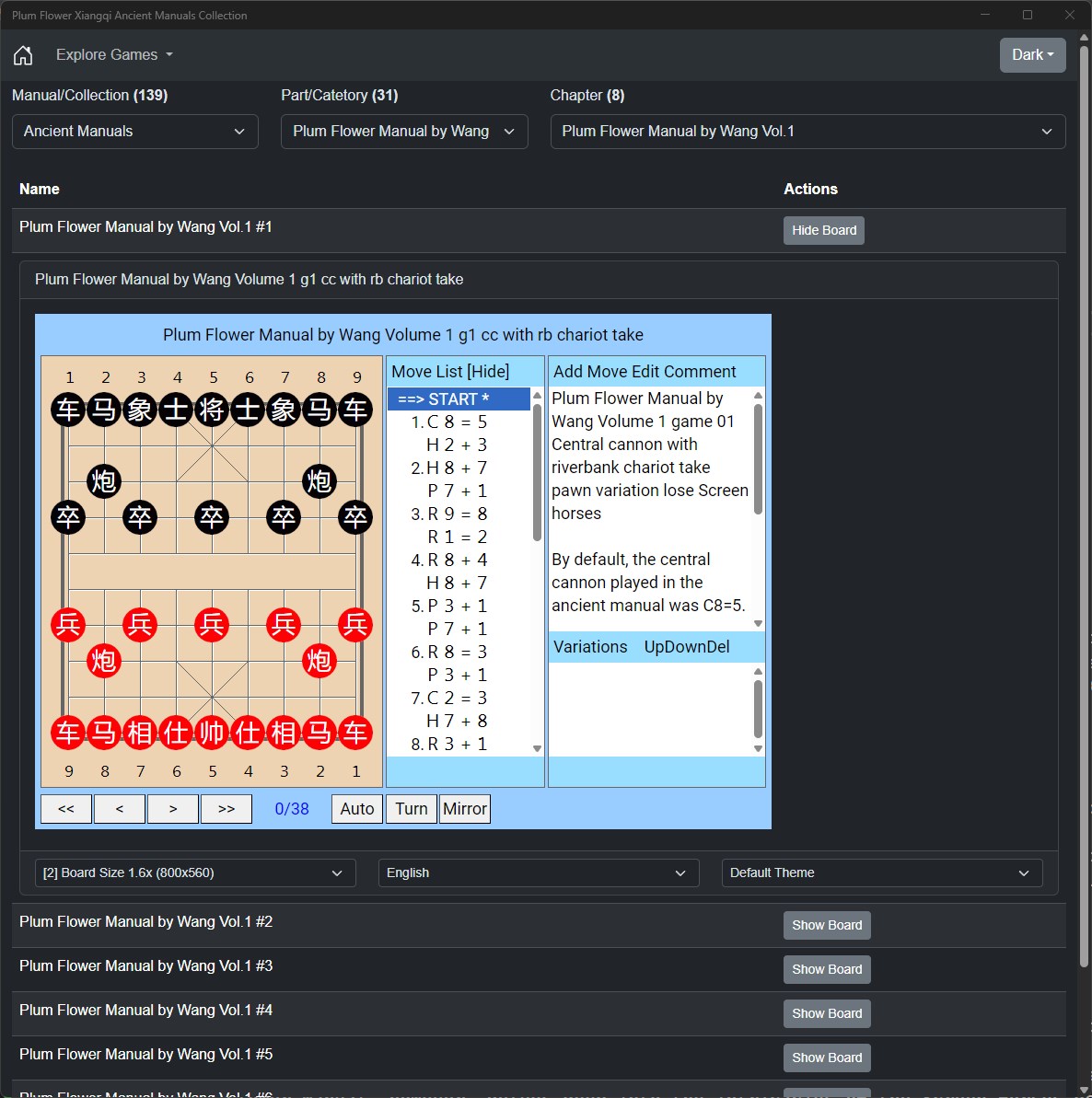Open the Board Size 1.6x dropdown
1092x1098 pixels.
[x=195, y=873]
